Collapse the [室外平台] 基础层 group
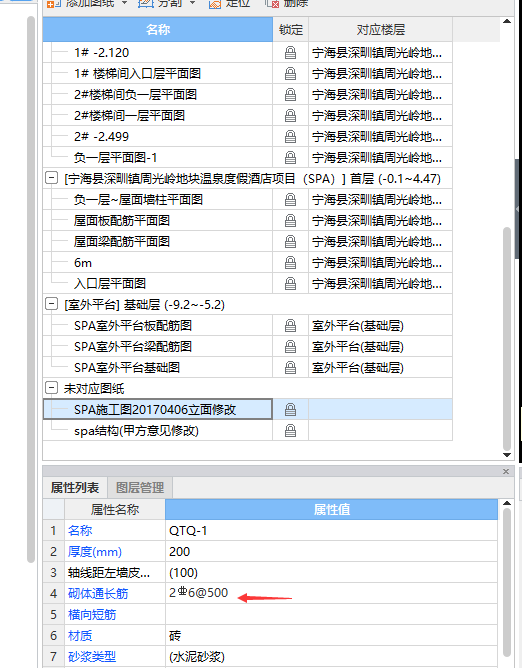Screen dimensions: 522x668 (x=51, y=304)
